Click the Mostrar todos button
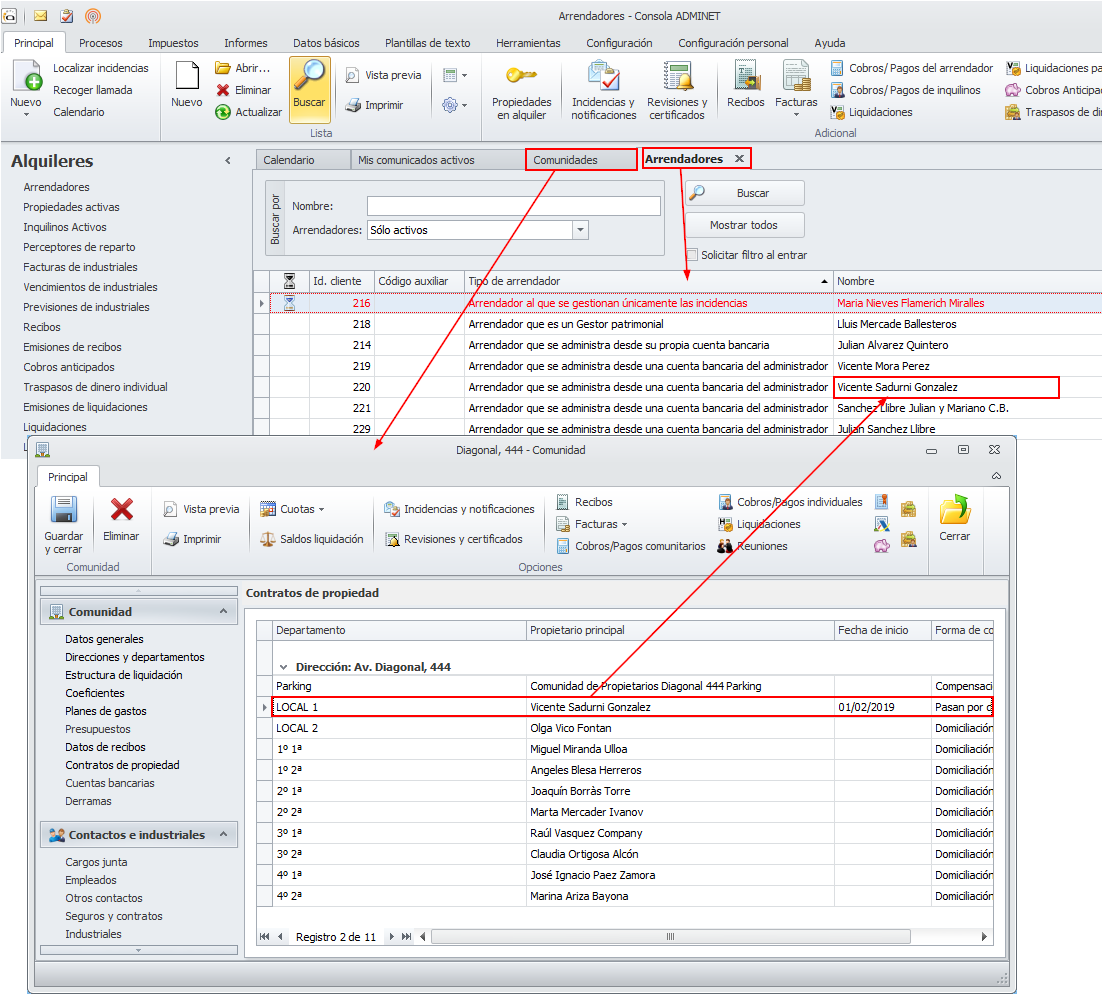This screenshot has height=996, width=1102. point(745,225)
